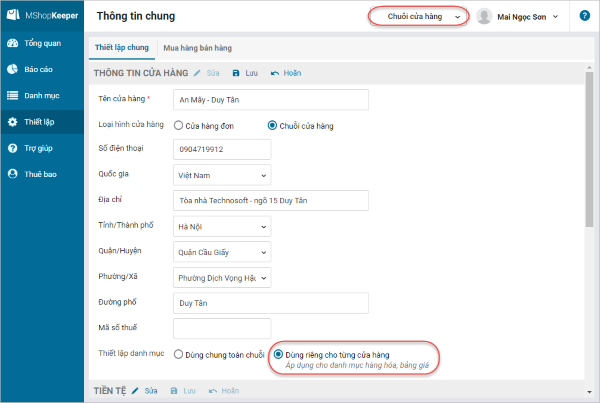The image size is (600, 403).
Task: Select Dùng chung toàn chuỗi option
Action: click(x=179, y=354)
